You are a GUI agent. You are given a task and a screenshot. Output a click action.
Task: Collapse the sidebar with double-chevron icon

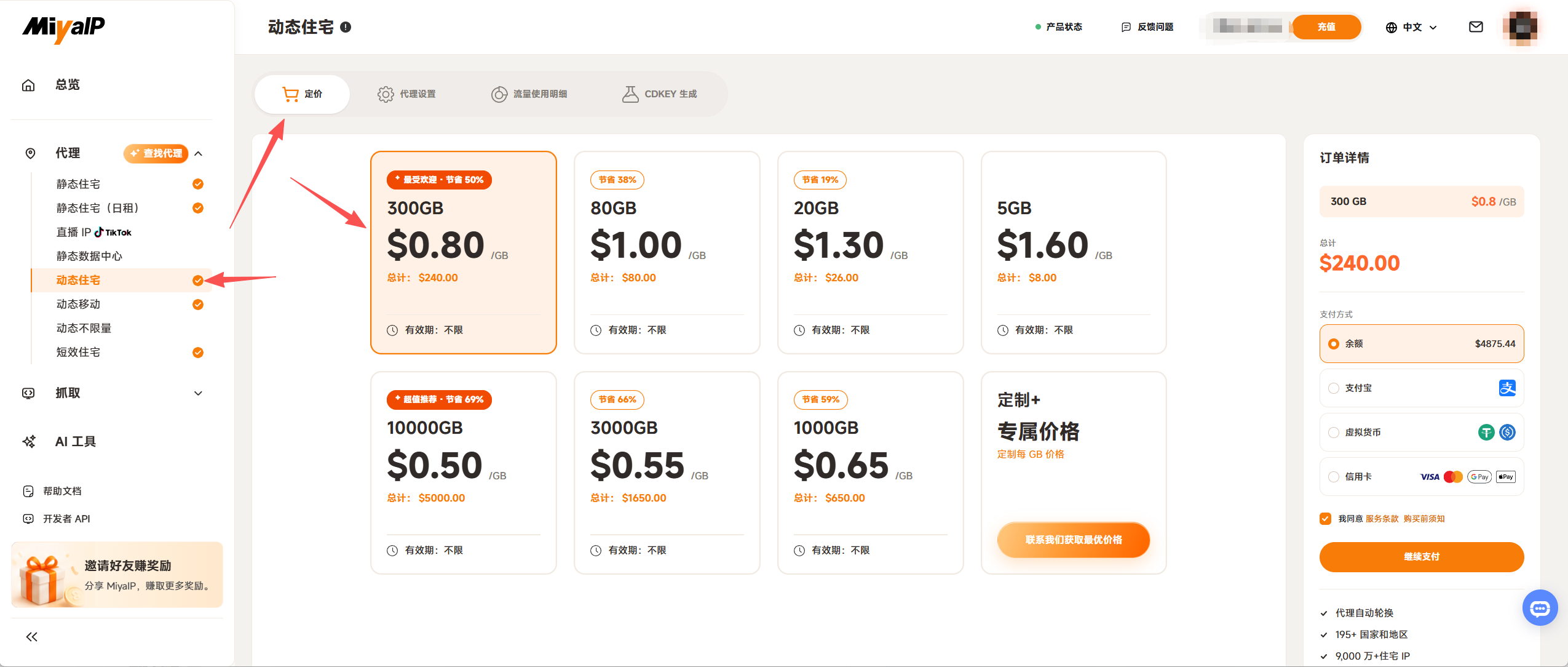(x=32, y=637)
